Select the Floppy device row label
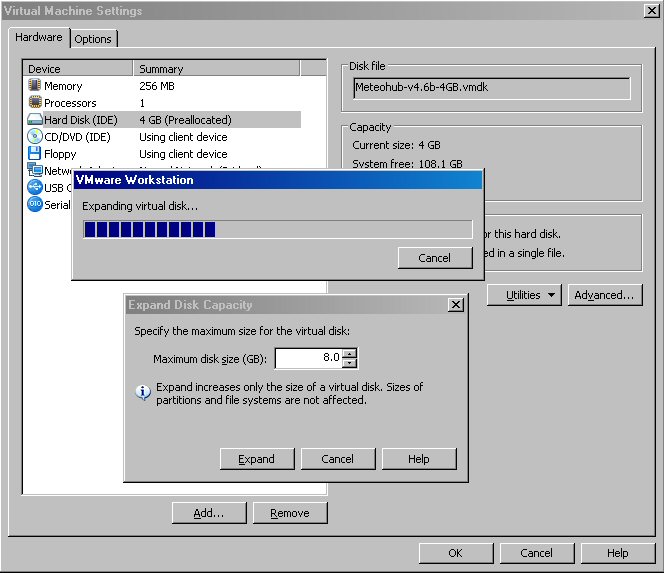This screenshot has width=664, height=573. [60, 154]
